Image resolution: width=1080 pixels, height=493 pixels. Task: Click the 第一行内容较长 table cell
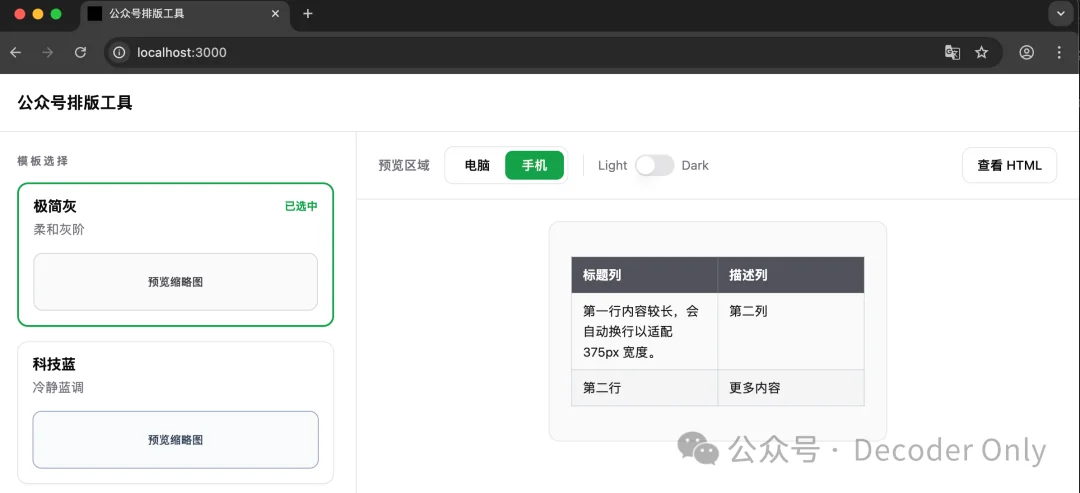(x=644, y=331)
